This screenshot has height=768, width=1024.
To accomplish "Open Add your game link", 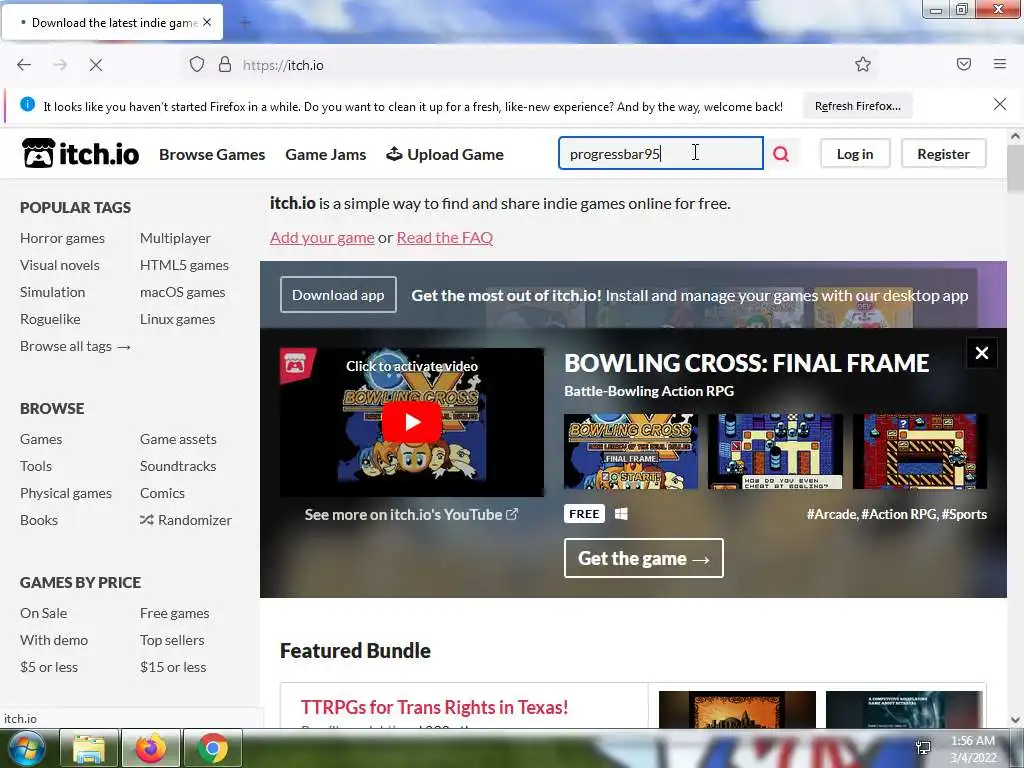I will (x=323, y=238).
